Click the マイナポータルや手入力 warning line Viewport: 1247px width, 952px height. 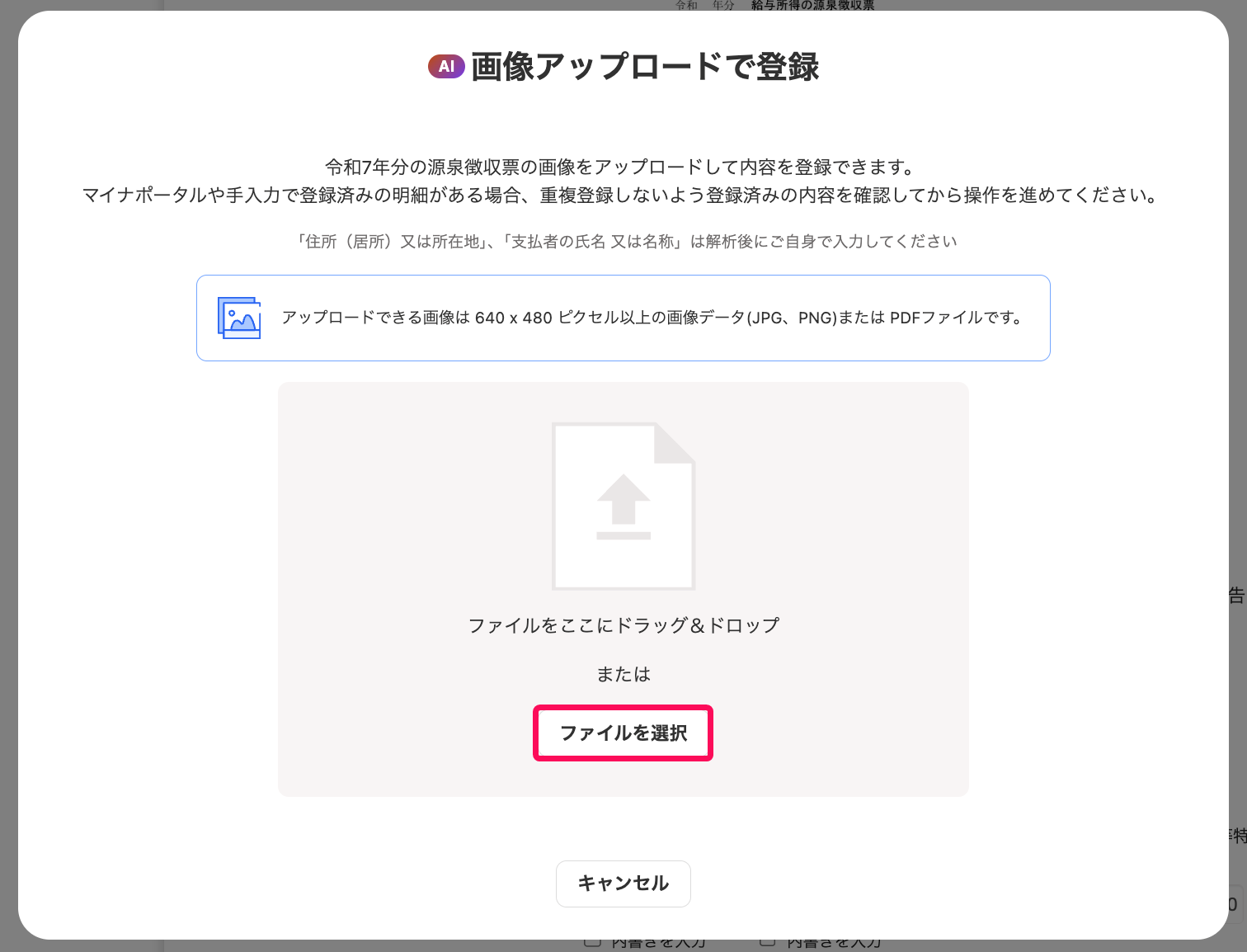tap(622, 196)
